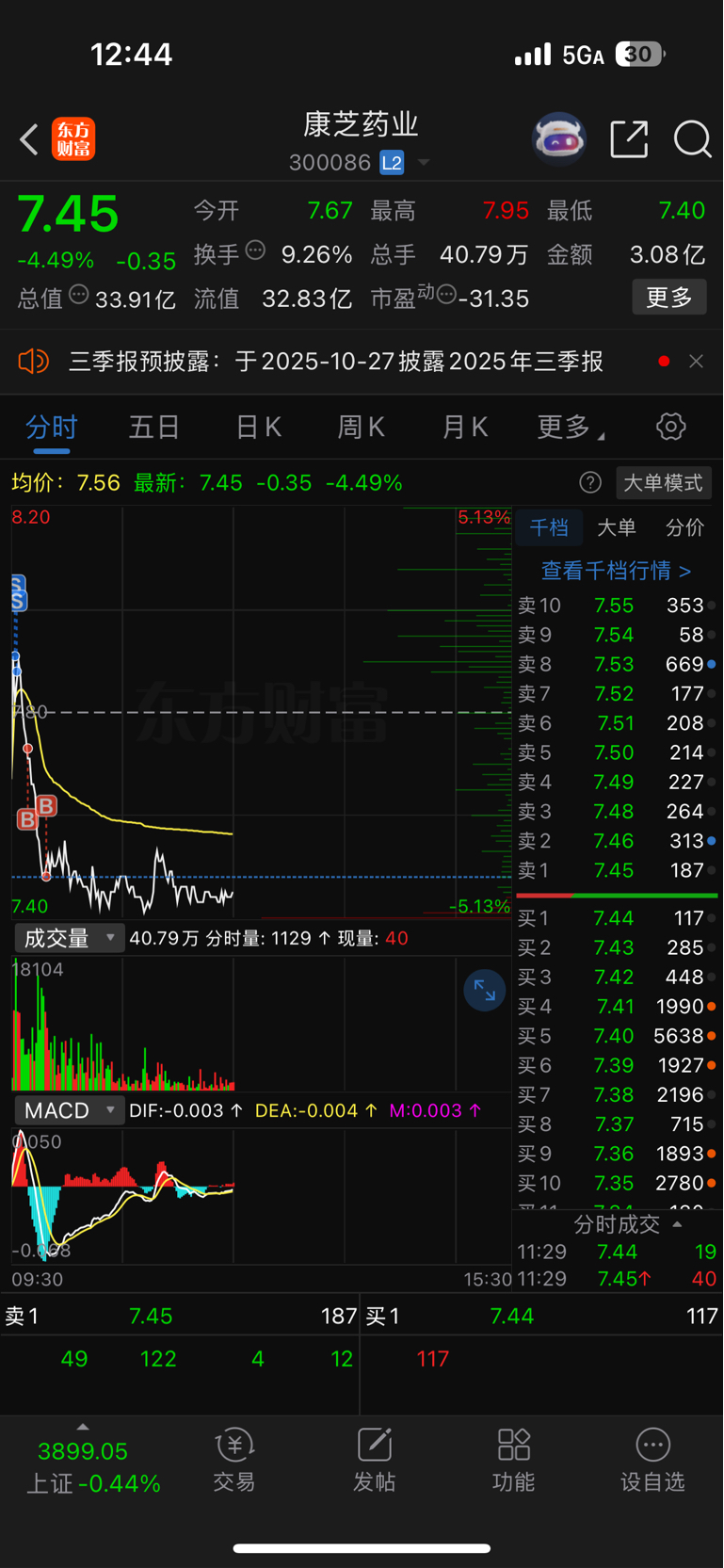The height and width of the screenshot is (1568, 724).
Task: Tap the speaker announcement icon
Action: [x=33, y=362]
